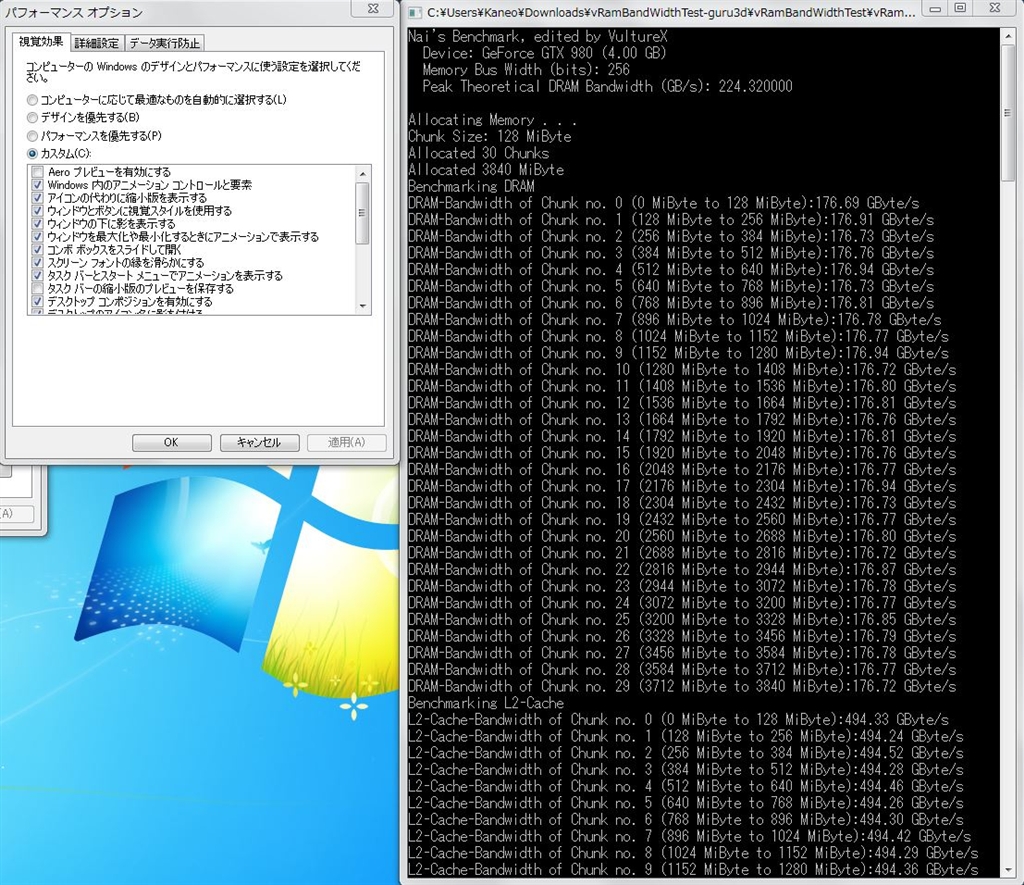Enable Aero プレビューを有効にする checkbox
Screen dimensions: 1024x885
pyautogui.click(x=37, y=172)
